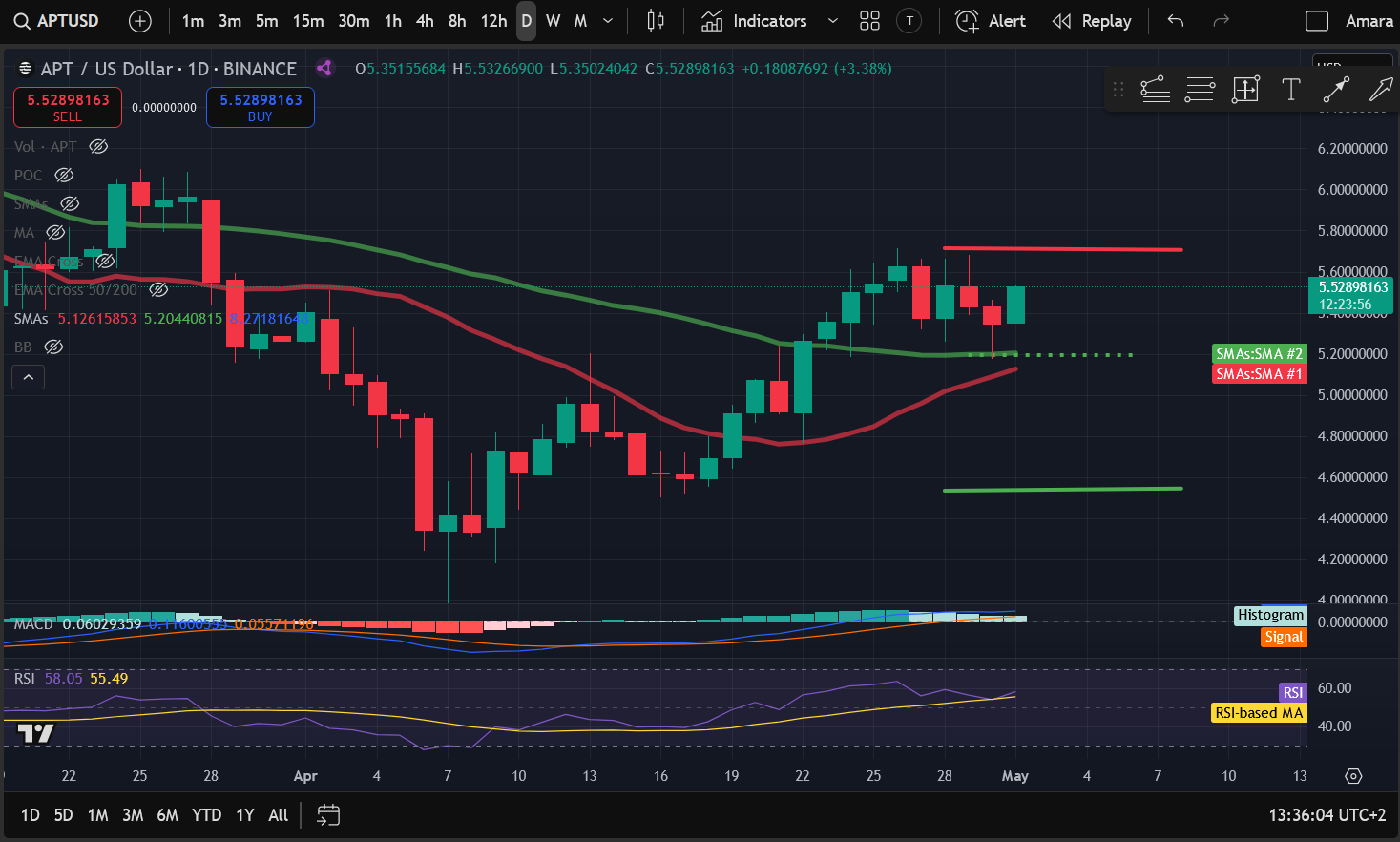Expand the Indicators dropdown arrow
Image resolution: width=1400 pixels, height=842 pixels.
pyautogui.click(x=832, y=20)
